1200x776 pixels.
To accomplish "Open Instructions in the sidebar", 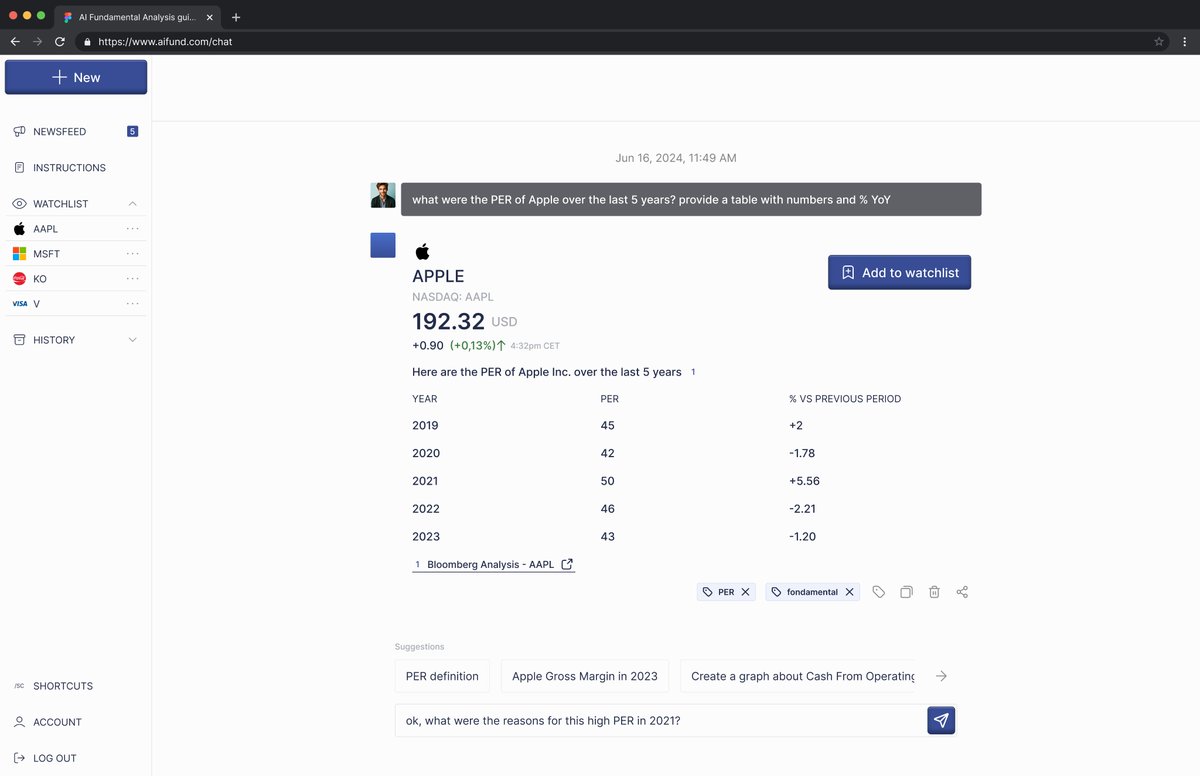I will pyautogui.click(x=69, y=168).
